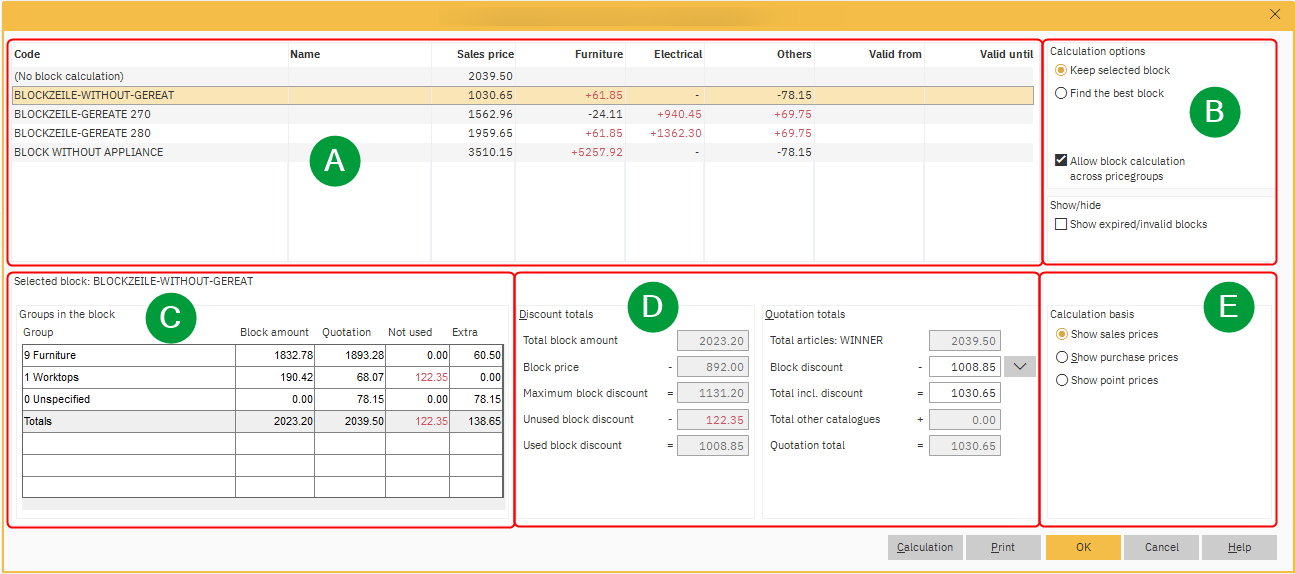Open the Block discount dropdown arrow
1295x574 pixels.
[x=1020, y=367]
